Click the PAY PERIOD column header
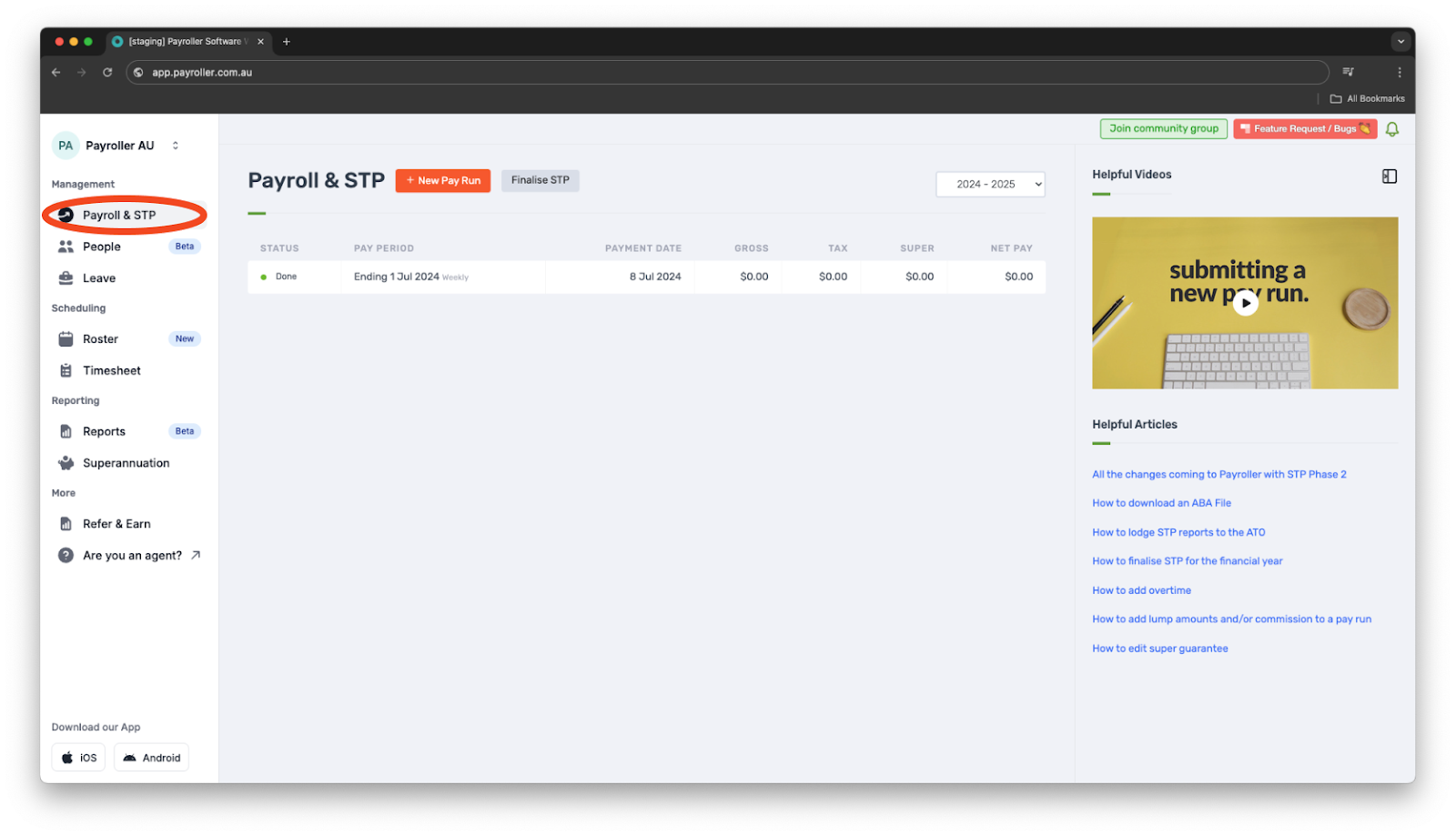1456x836 pixels. 383,248
